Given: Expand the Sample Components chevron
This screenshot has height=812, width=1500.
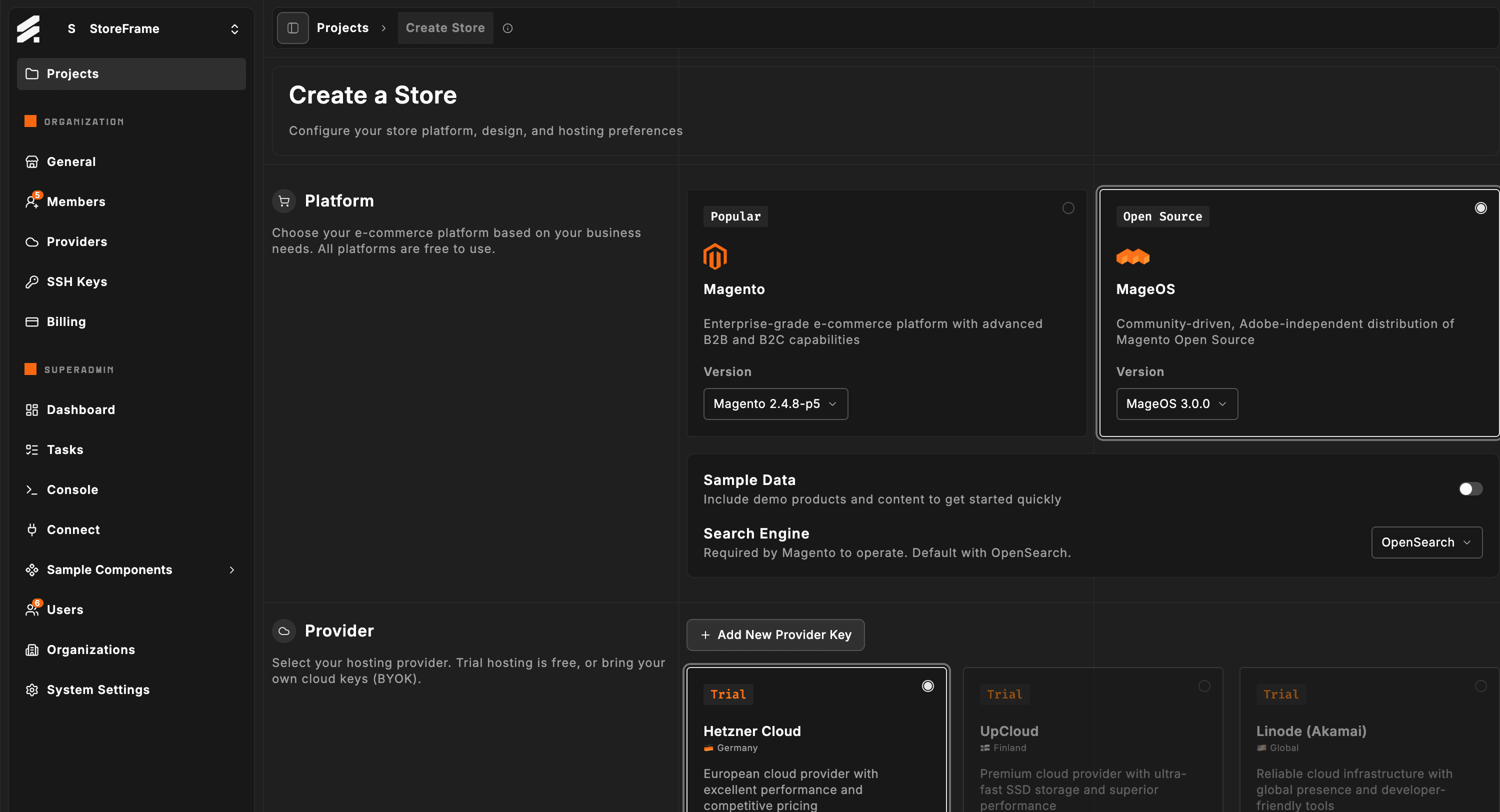Looking at the screenshot, I should [x=232, y=569].
